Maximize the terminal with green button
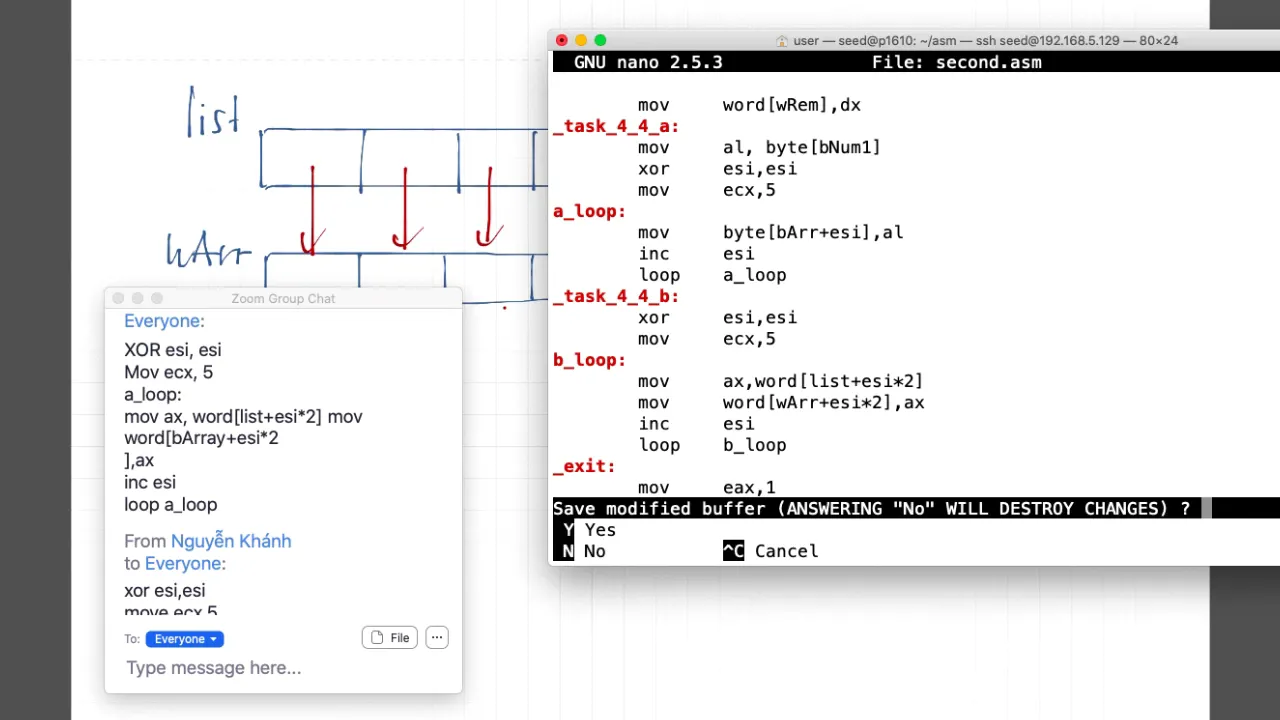 click(600, 40)
